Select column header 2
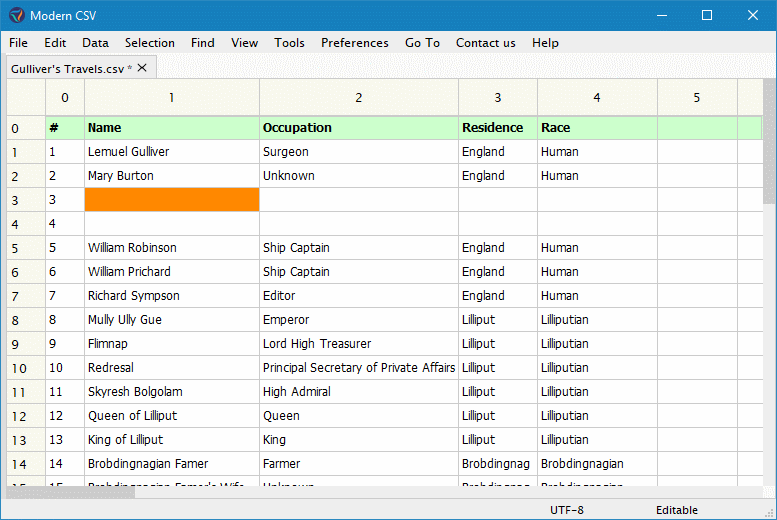 tap(359, 98)
